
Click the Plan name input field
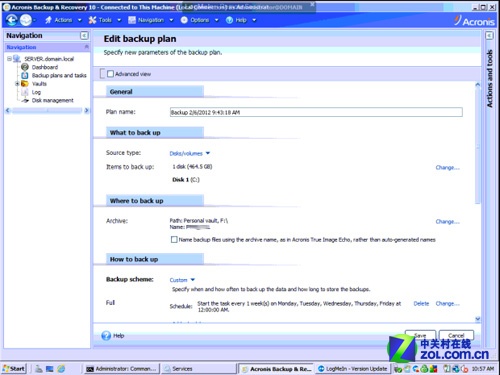tap(316, 112)
